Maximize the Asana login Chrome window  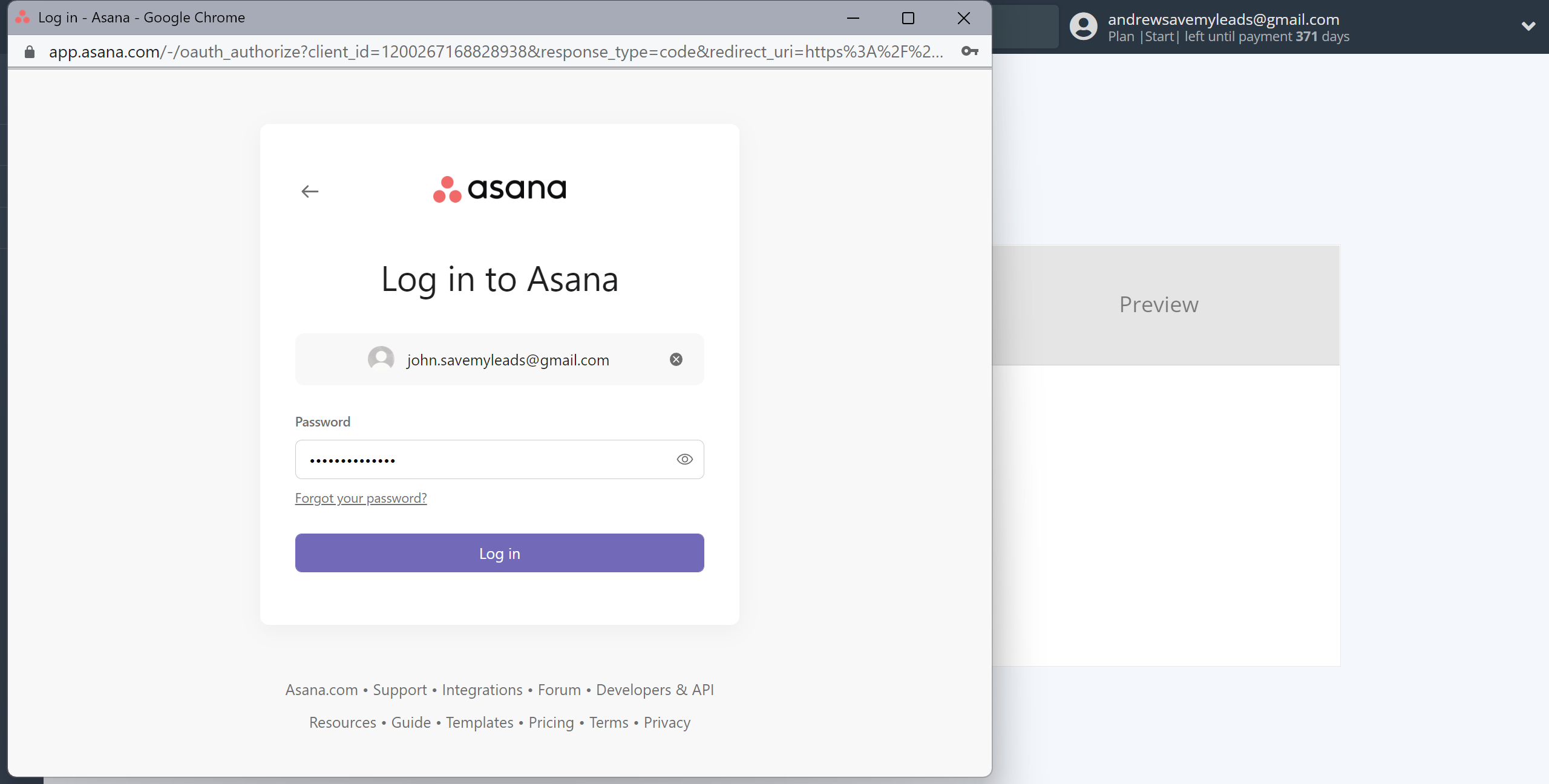click(908, 18)
